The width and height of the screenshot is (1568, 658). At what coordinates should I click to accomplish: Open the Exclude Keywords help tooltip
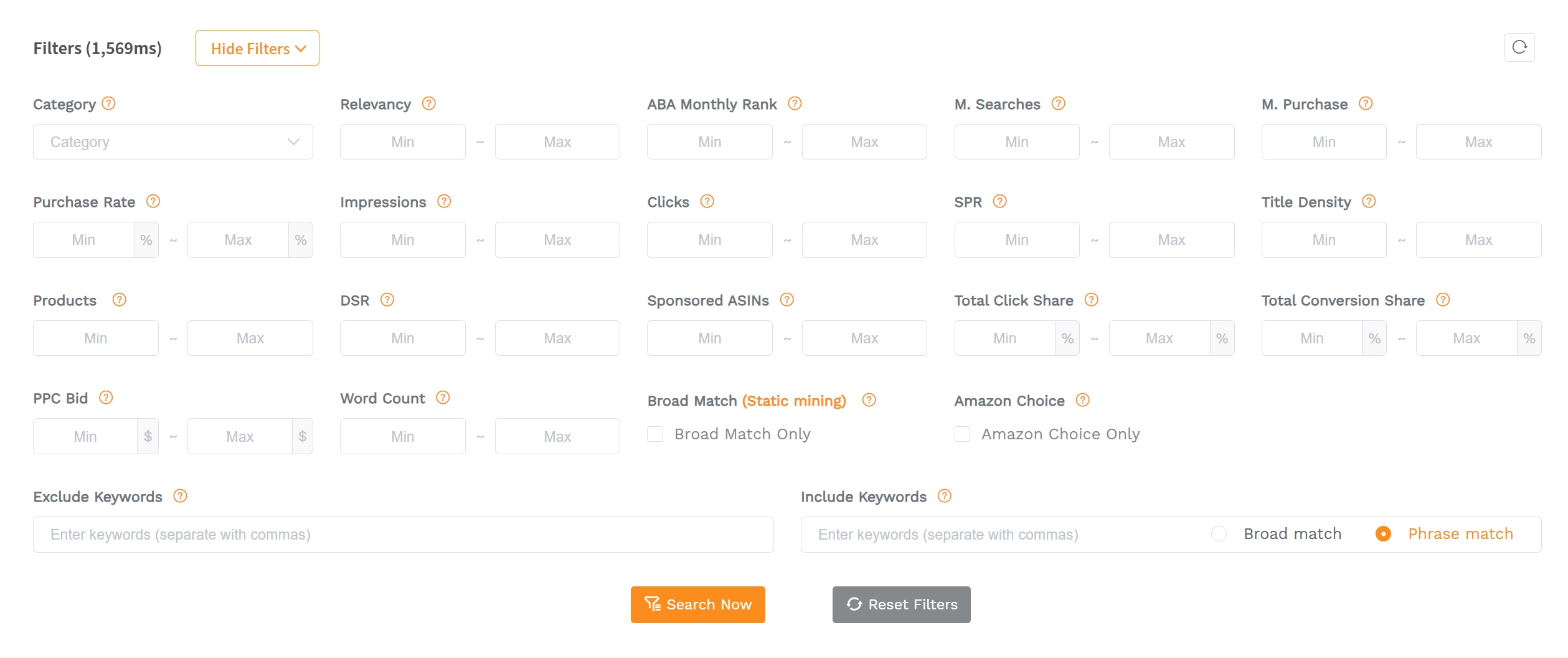(x=180, y=496)
